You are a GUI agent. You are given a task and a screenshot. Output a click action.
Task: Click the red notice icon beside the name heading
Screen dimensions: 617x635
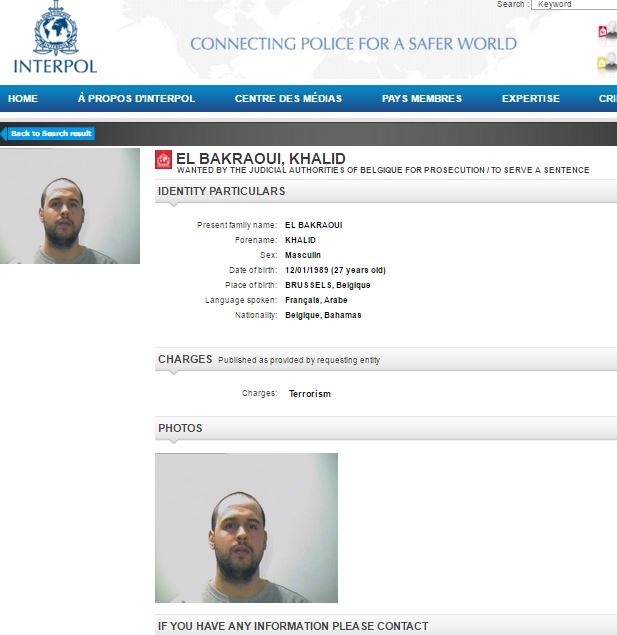pyautogui.click(x=164, y=160)
